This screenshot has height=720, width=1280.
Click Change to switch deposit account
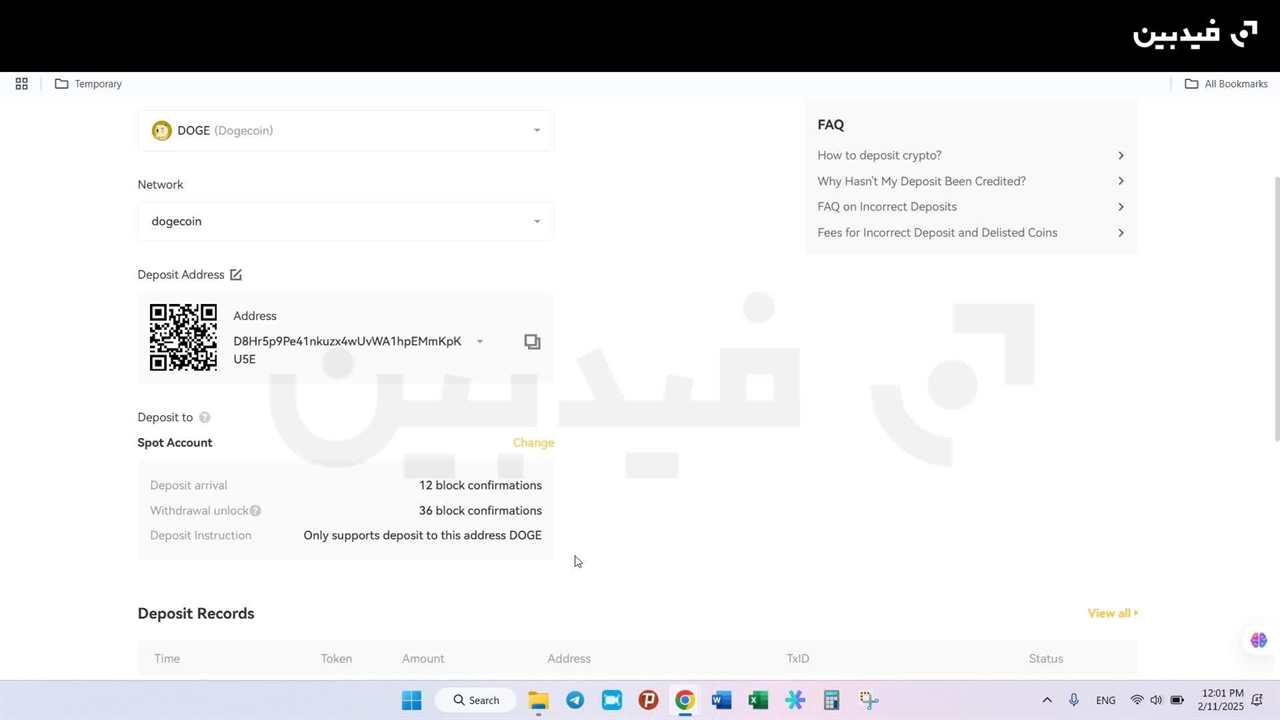pyautogui.click(x=533, y=443)
